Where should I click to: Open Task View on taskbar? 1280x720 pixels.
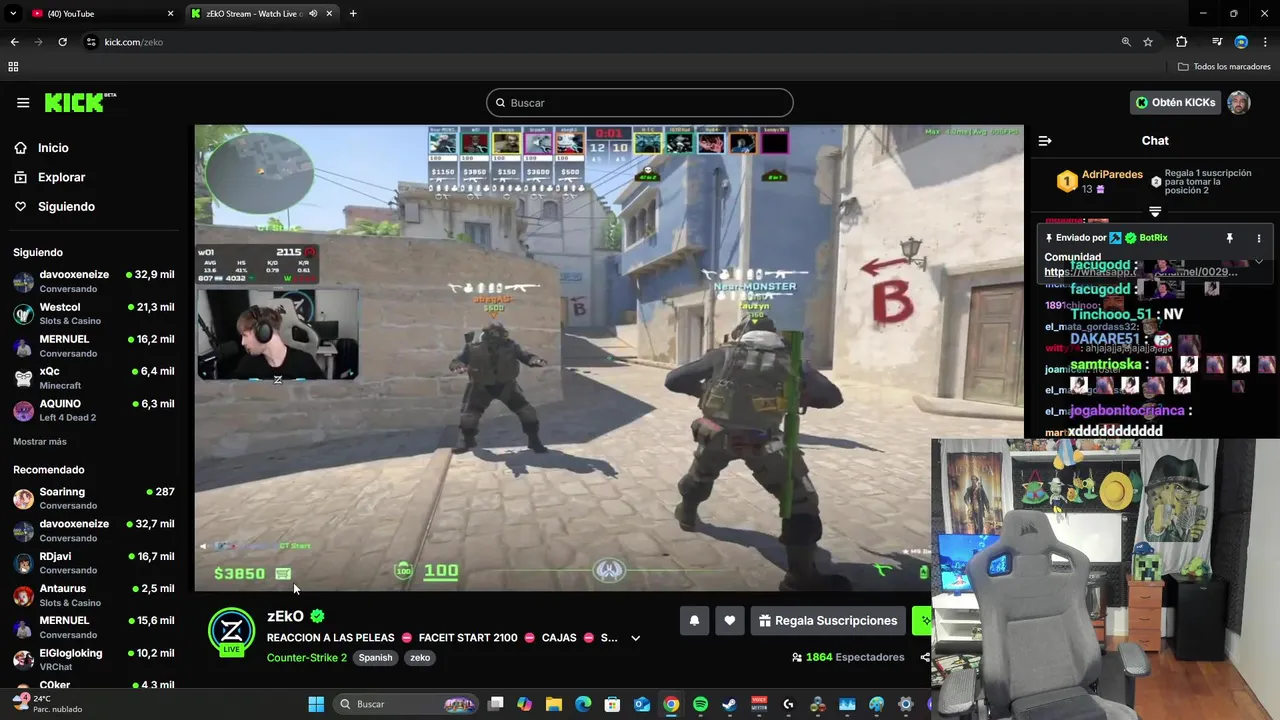(496, 704)
